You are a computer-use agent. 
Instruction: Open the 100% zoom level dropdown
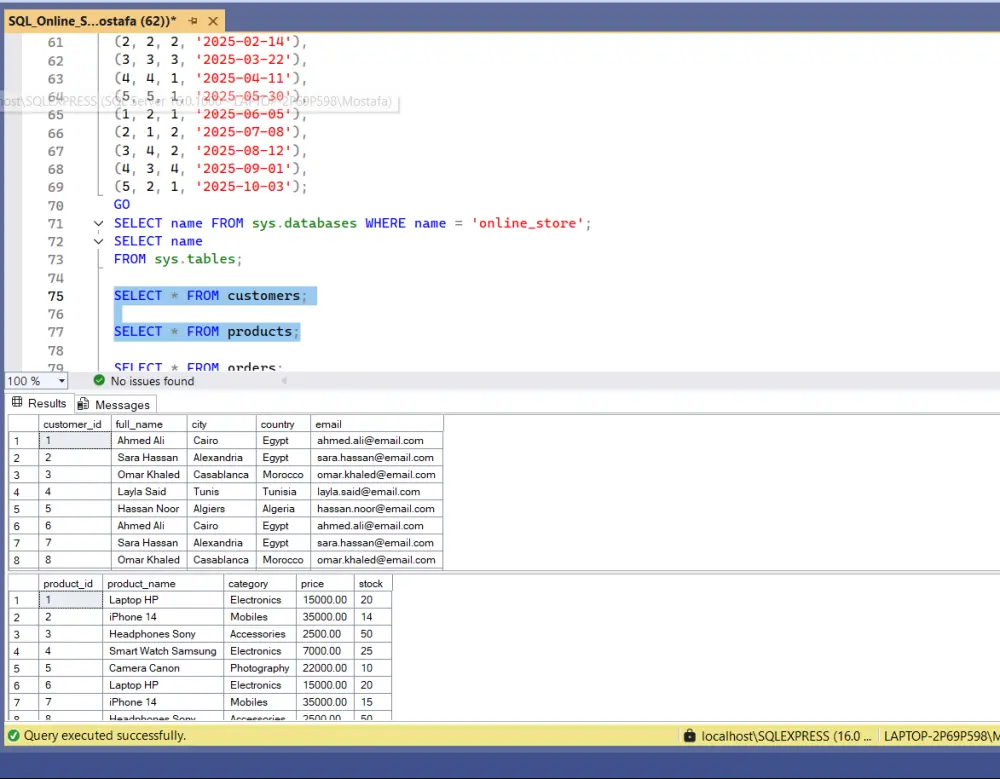(60, 381)
